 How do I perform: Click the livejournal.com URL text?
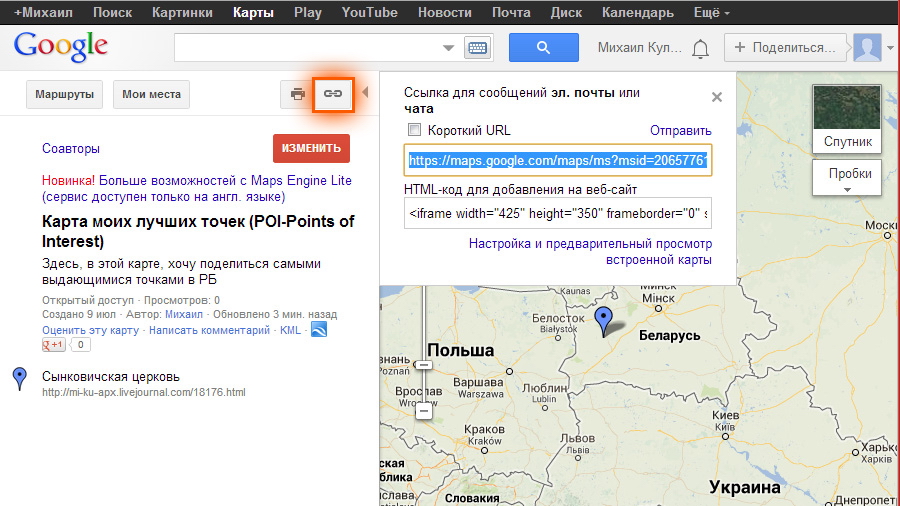[x=143, y=392]
